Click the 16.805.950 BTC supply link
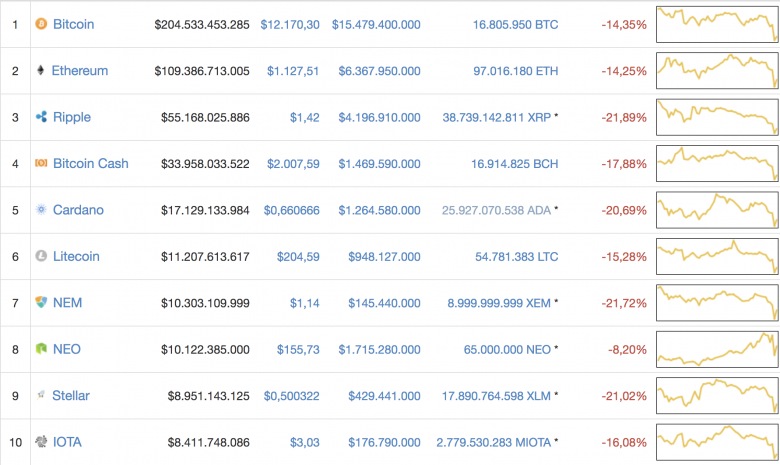 pos(515,24)
